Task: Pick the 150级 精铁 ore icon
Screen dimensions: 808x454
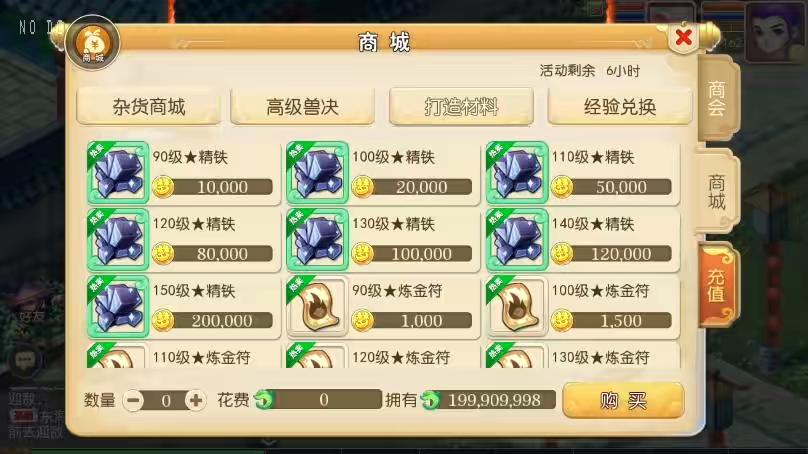Action: tap(119, 307)
